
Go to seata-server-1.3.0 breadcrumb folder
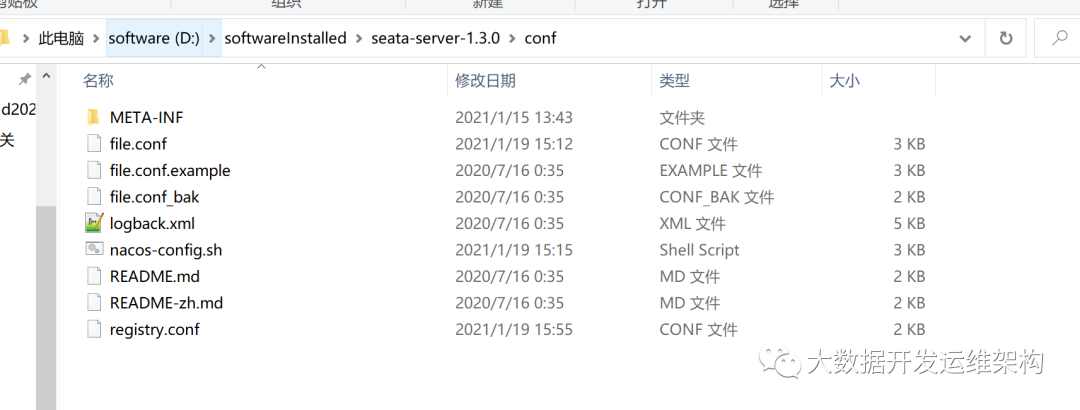click(435, 39)
